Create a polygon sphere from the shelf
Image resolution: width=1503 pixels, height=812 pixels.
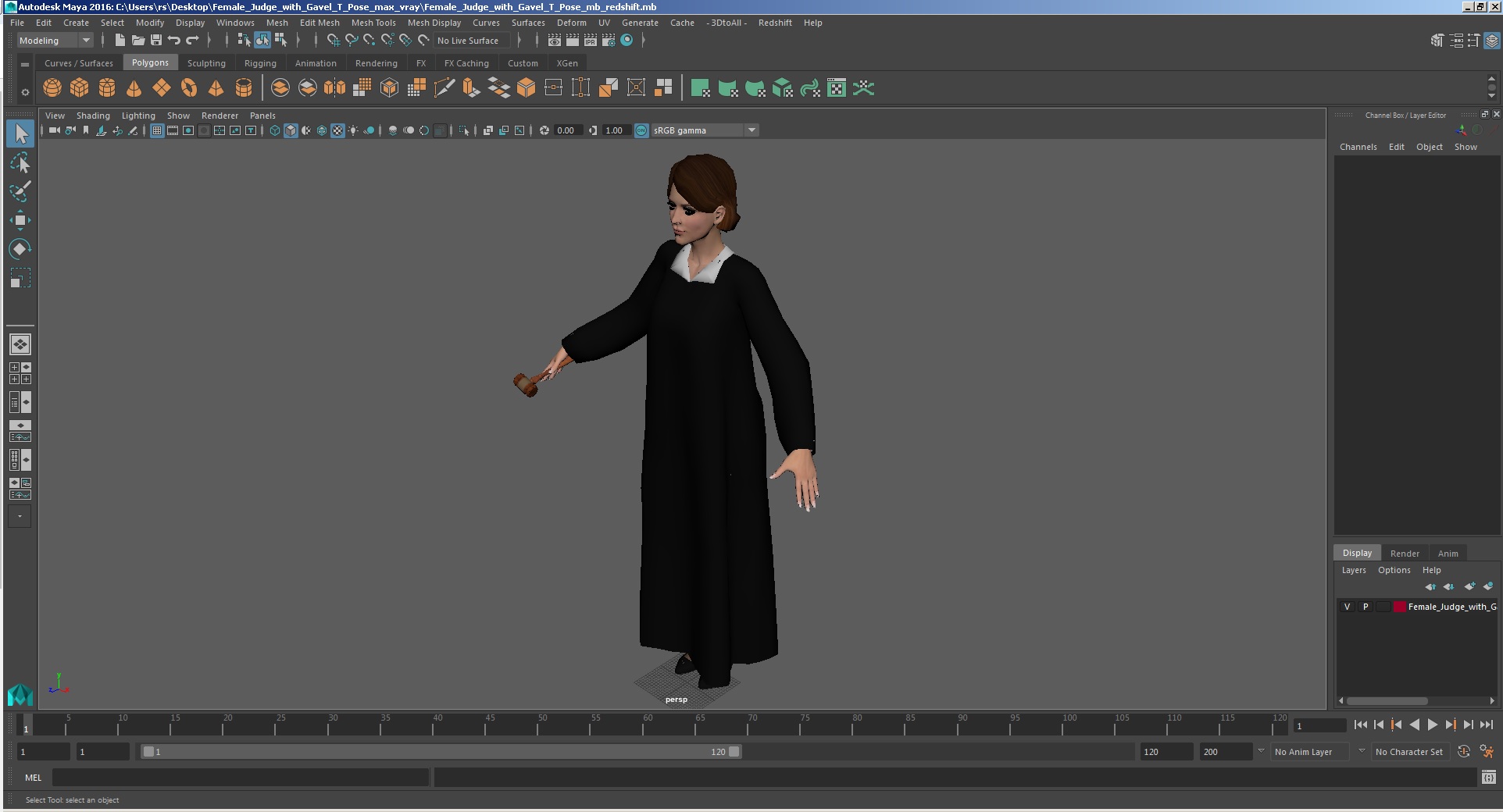(x=52, y=88)
